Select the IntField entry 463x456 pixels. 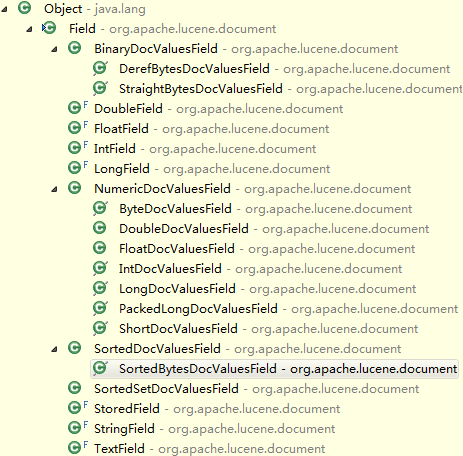[205, 149]
